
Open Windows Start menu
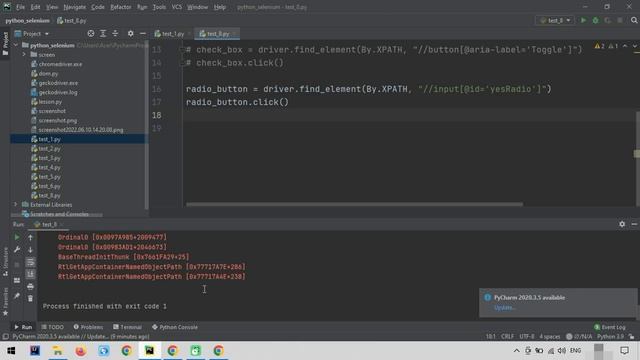click(11, 351)
